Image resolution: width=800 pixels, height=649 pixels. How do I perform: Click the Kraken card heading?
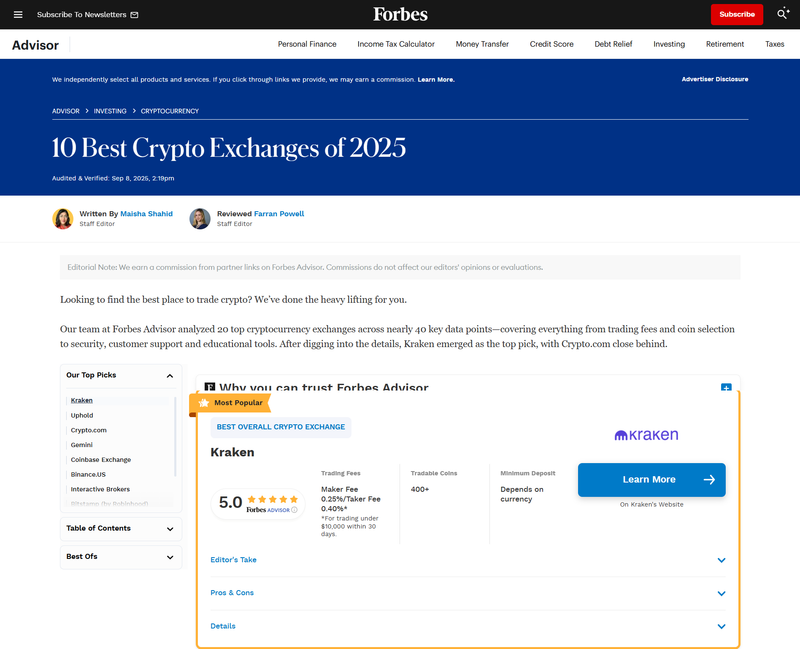pyautogui.click(x=232, y=453)
